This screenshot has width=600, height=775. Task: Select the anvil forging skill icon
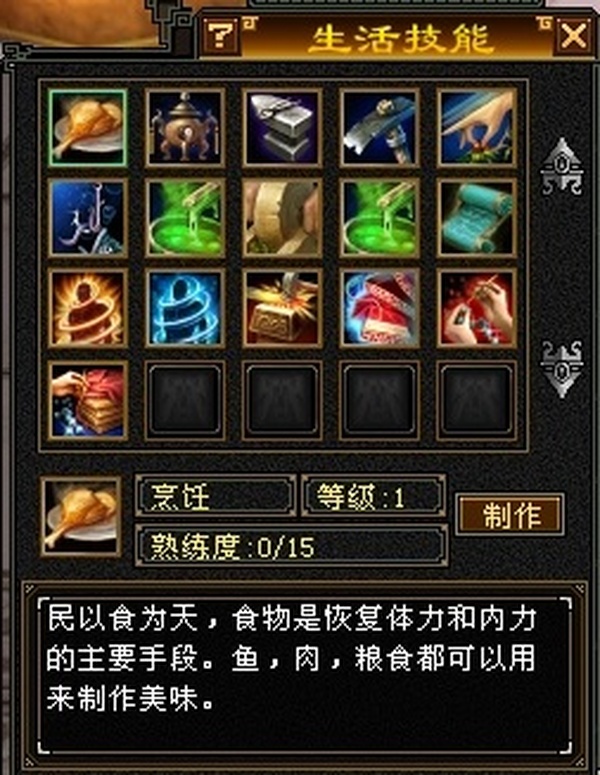(282, 128)
